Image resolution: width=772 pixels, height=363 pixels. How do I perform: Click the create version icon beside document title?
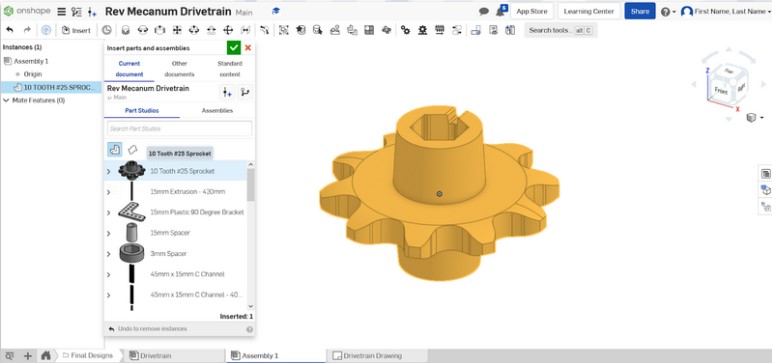[x=92, y=11]
